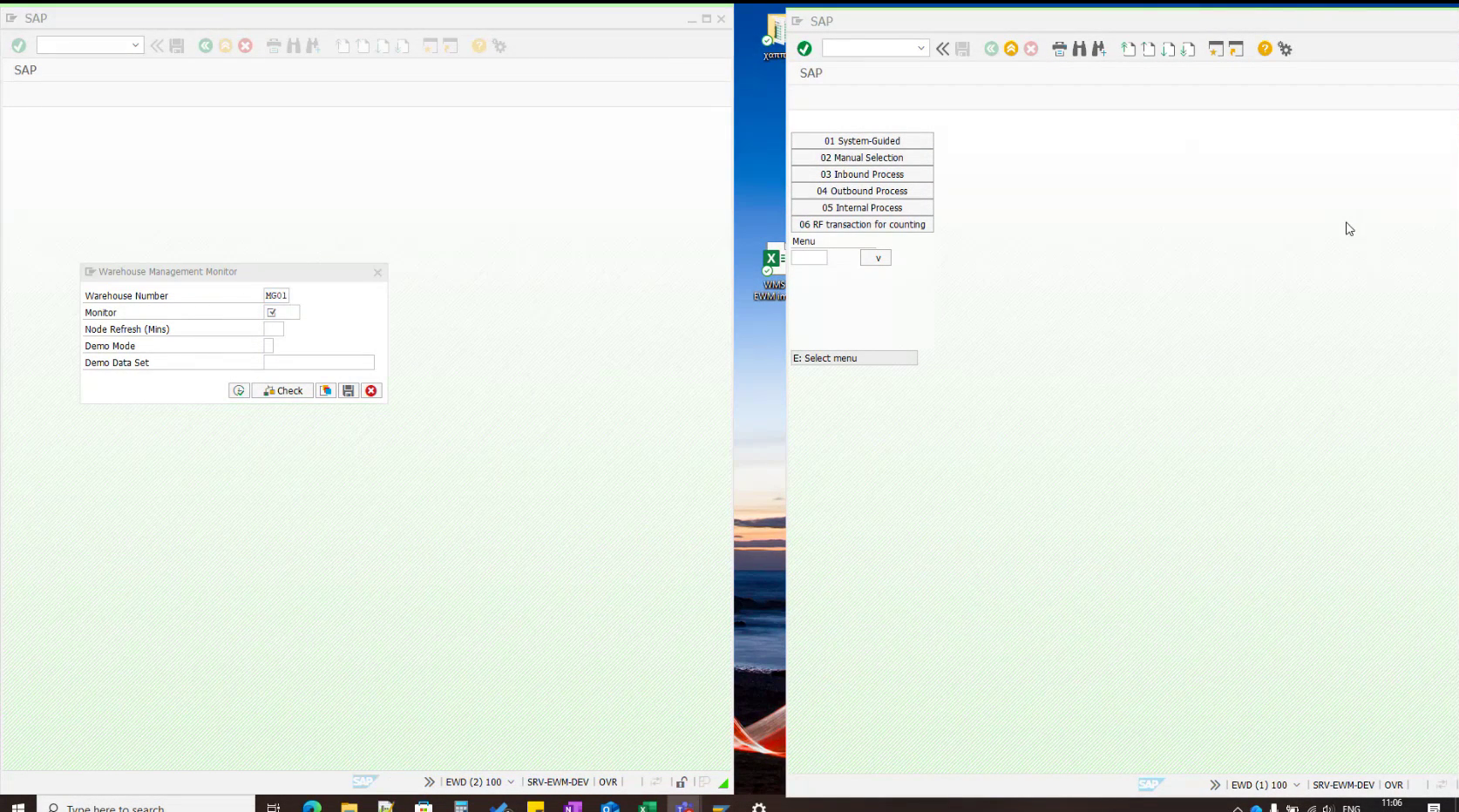Click the Copy icon in the Warehouse Monitor dialog
Image resolution: width=1459 pixels, height=812 pixels.
pos(325,390)
